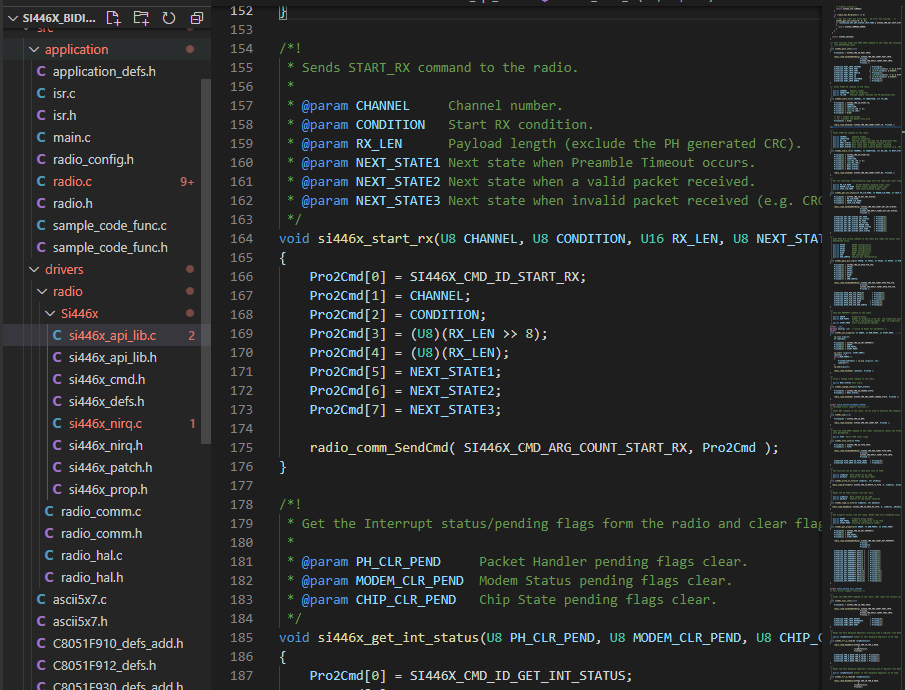Click the explorer sidebar scrollbar
The image size is (905, 690).
point(205,261)
